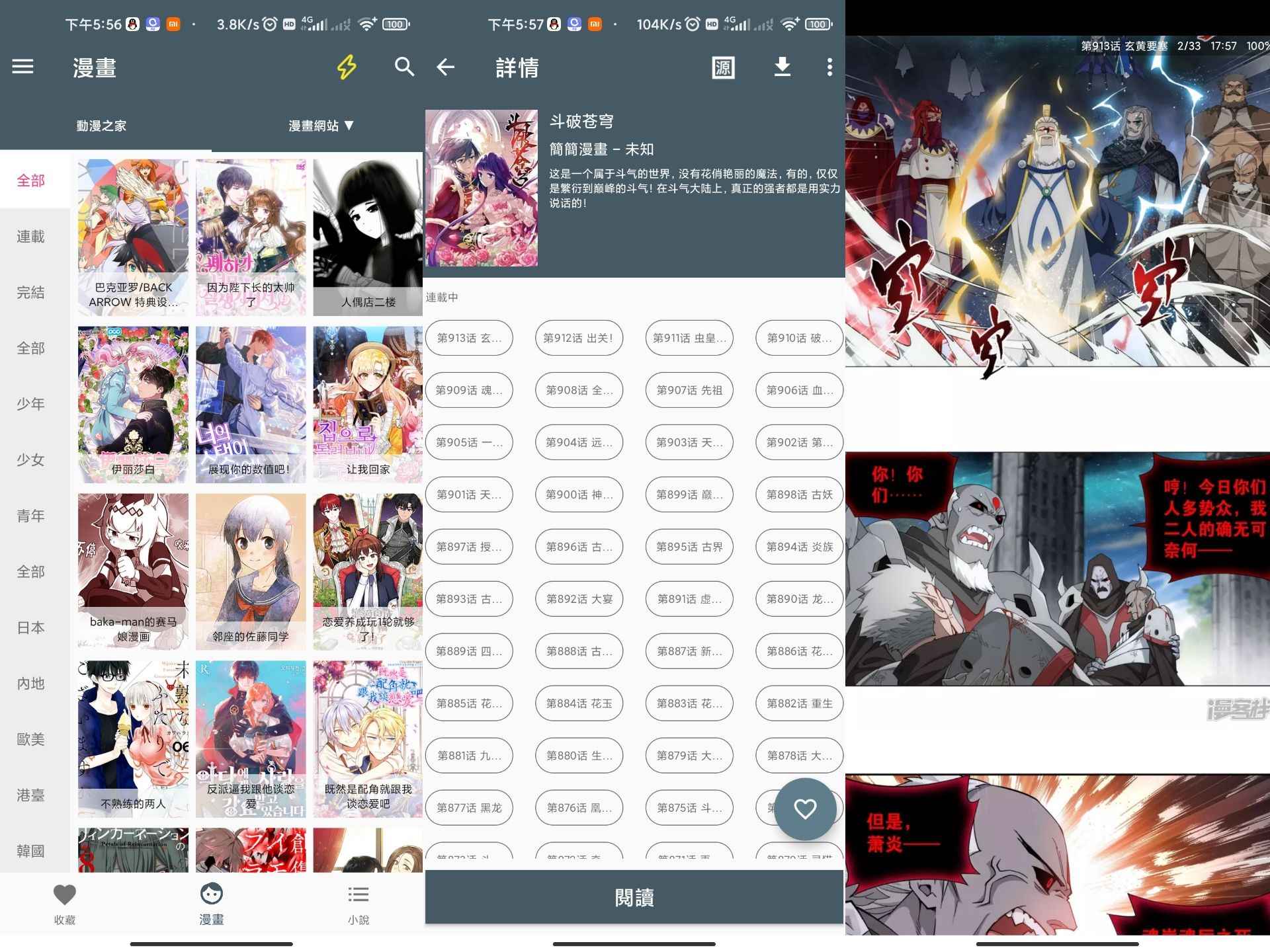Screen dimensions: 1270x952
Task: Enable the 連載 serializing filter
Action: pyautogui.click(x=31, y=236)
